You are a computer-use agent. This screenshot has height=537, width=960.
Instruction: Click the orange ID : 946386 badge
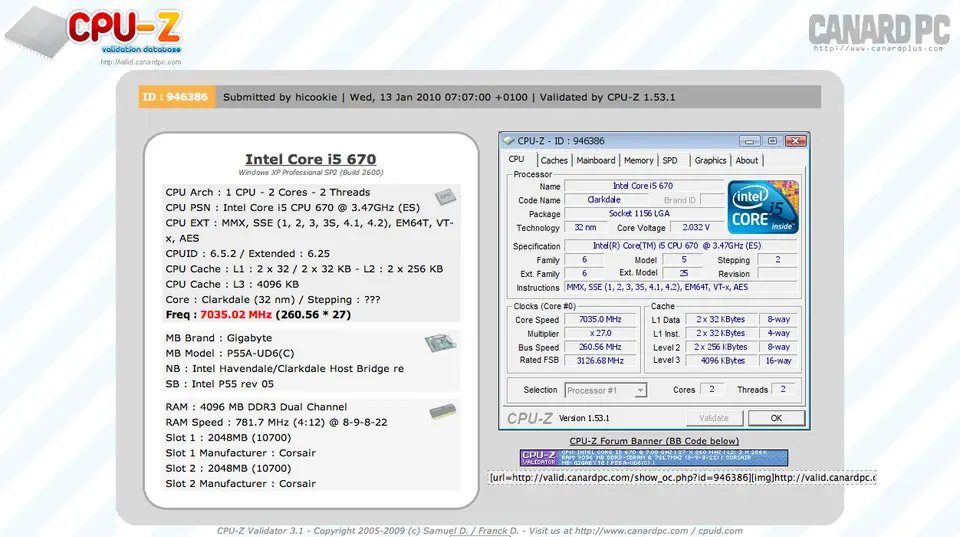[x=176, y=97]
